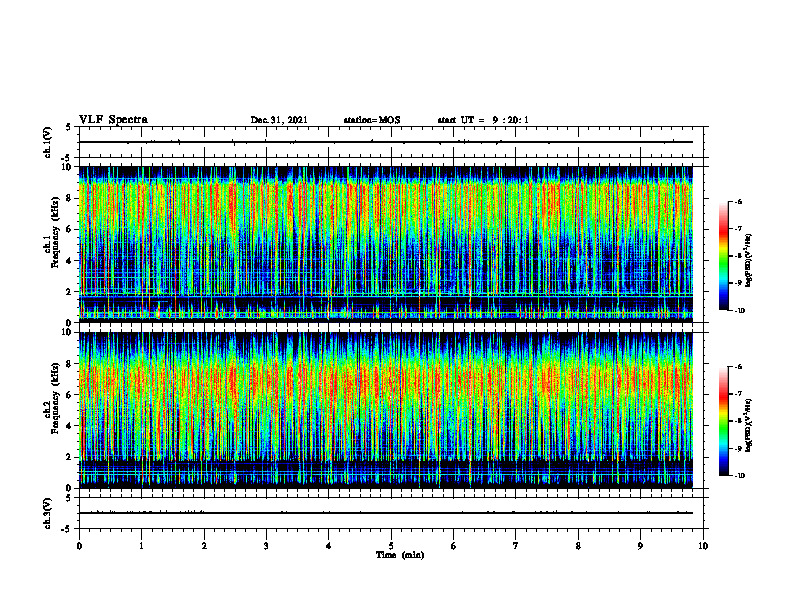Click the "4" kHz tick on ch.1 frequency axis
Viewport: 792px width, 612px height.
pos(70,261)
